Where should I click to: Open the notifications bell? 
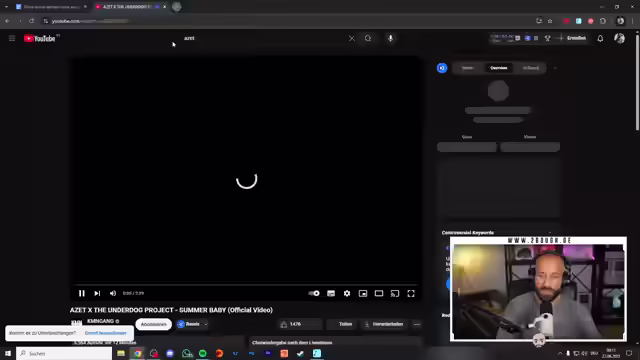(600, 38)
